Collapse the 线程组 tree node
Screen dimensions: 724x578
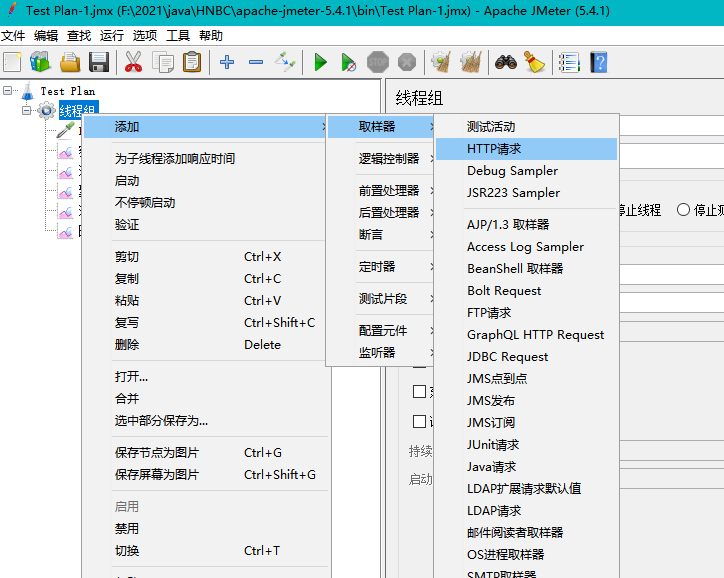(x=27, y=110)
